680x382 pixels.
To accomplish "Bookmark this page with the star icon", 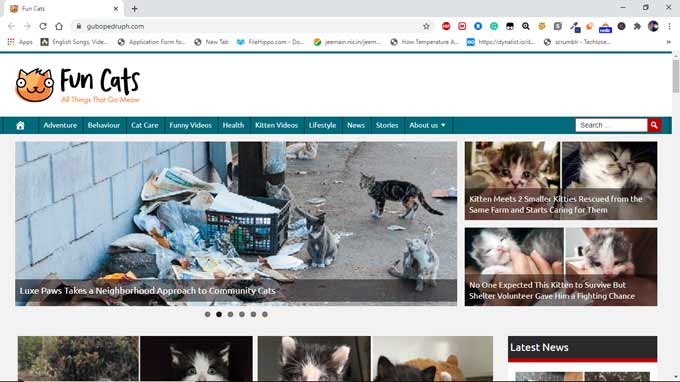I will pos(426,26).
